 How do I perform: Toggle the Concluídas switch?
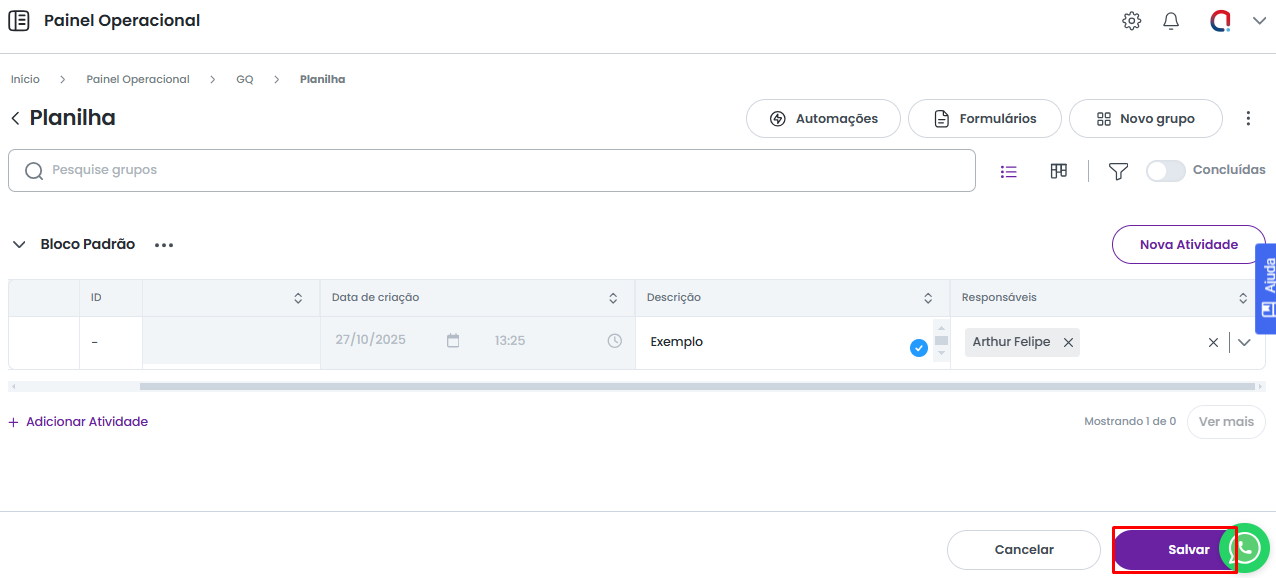coord(1165,171)
